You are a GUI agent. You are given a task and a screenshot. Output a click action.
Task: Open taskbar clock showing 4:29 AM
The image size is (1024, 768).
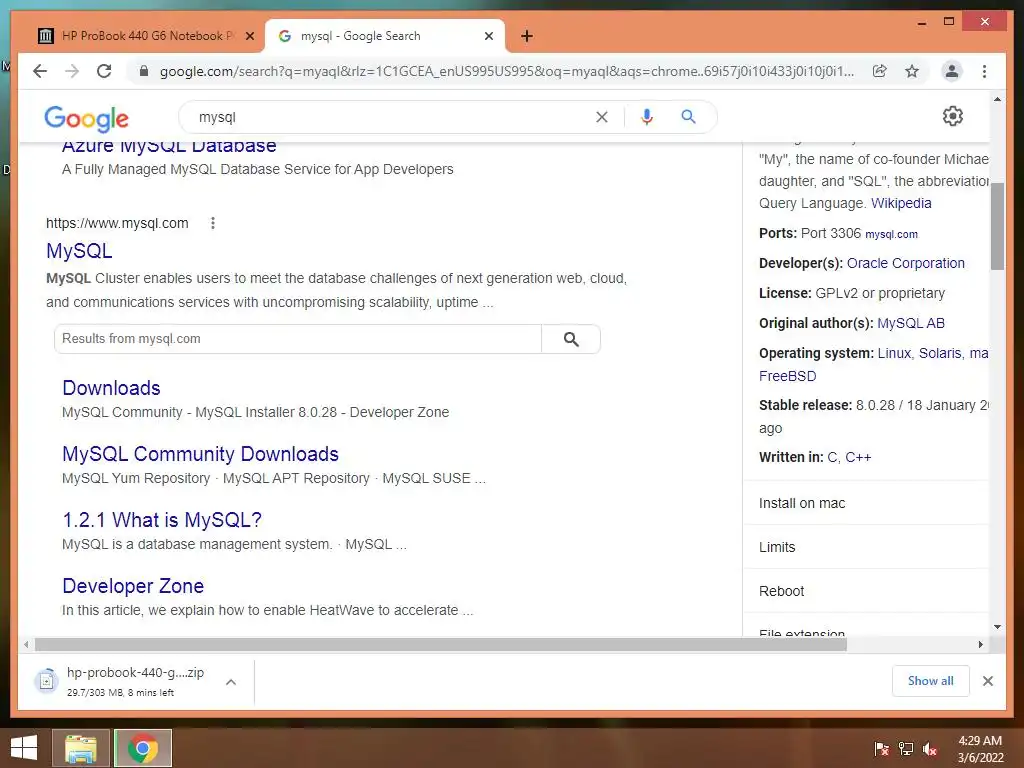pyautogui.click(x=980, y=748)
